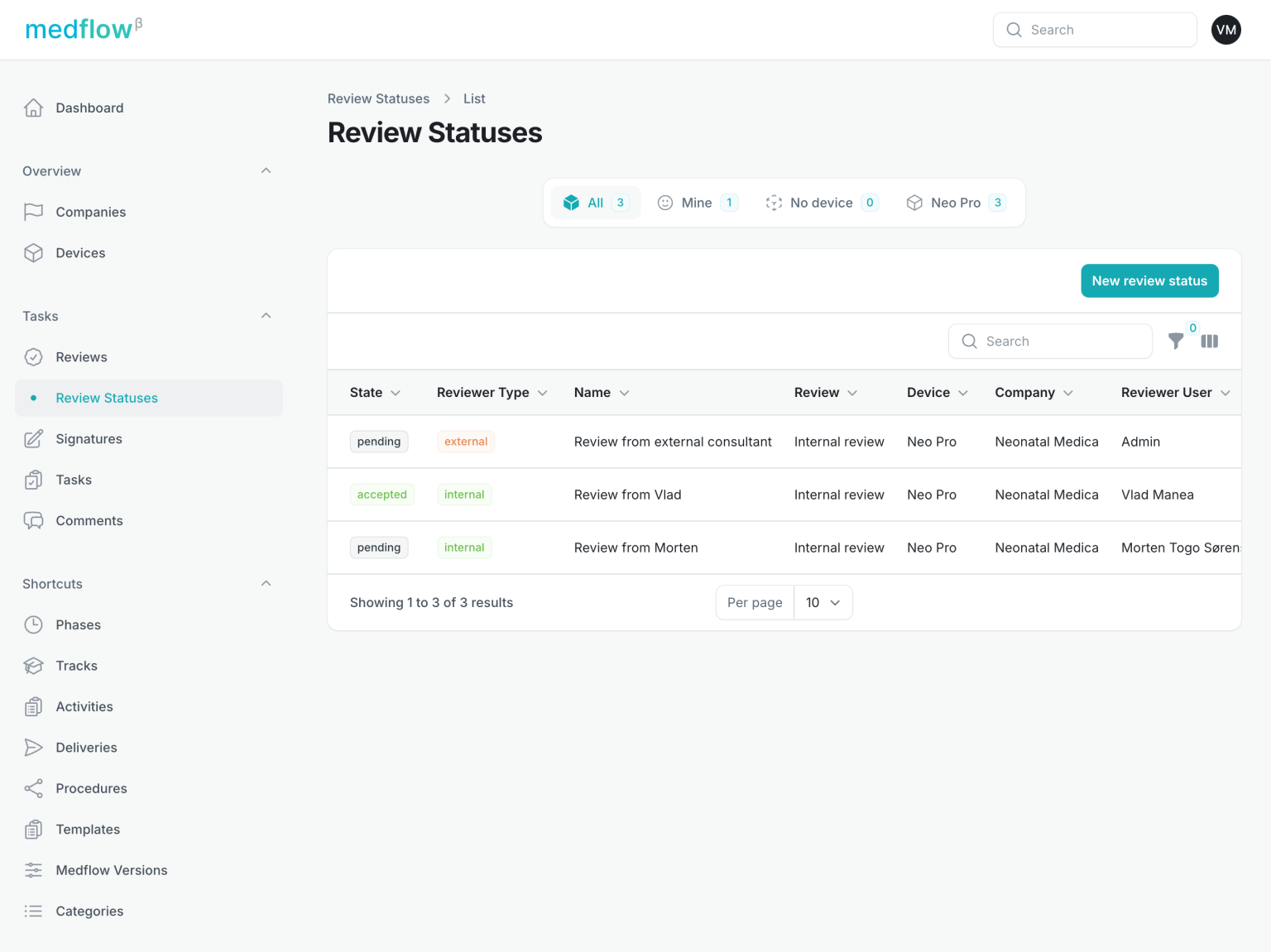Open the Per page dropdown
The height and width of the screenshot is (952, 1271).
[823, 603]
